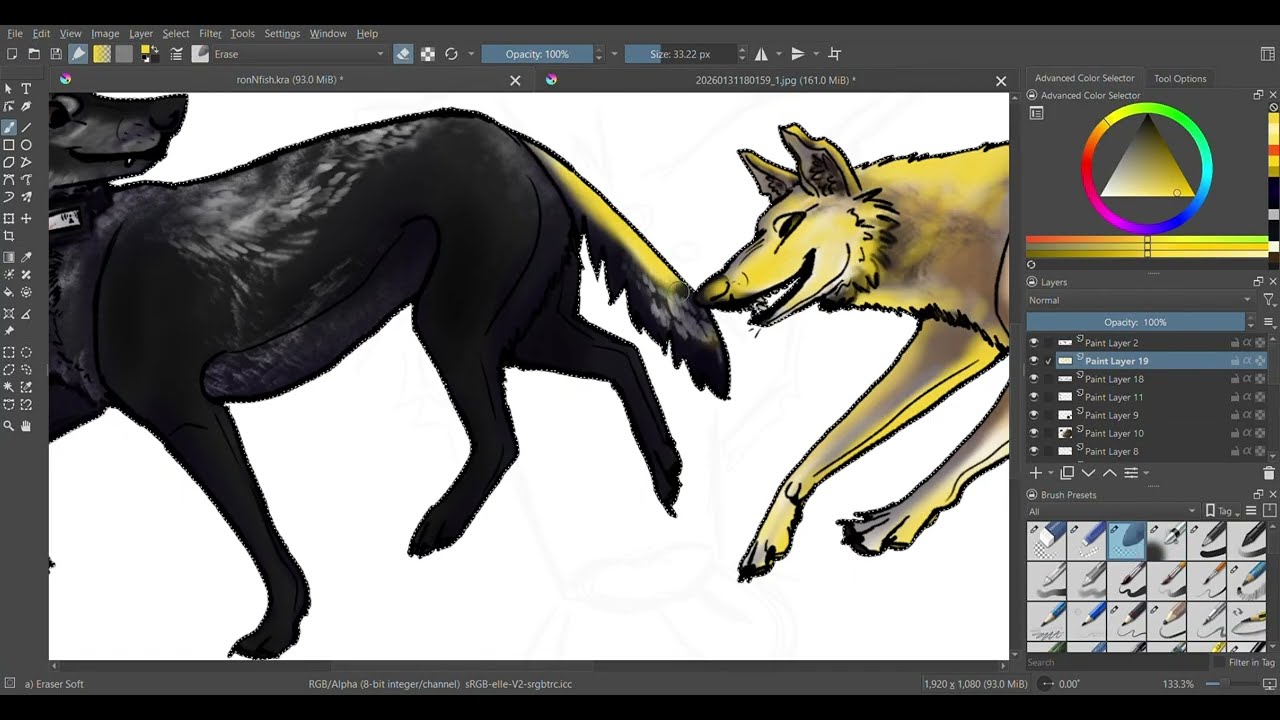Open the brush presets All tag dropdown

(x=1112, y=511)
